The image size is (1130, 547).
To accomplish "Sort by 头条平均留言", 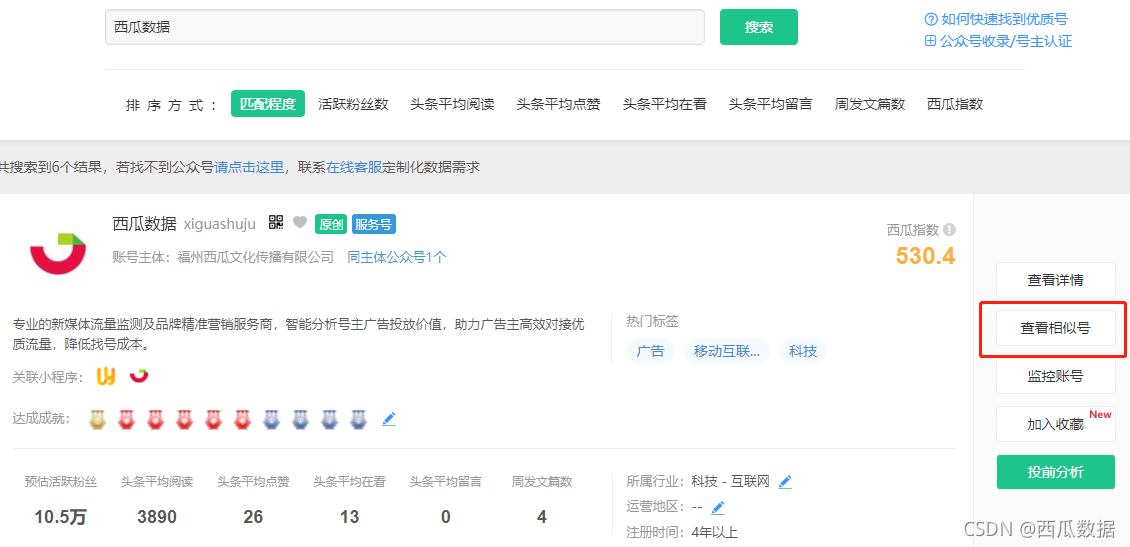I will pyautogui.click(x=770, y=104).
